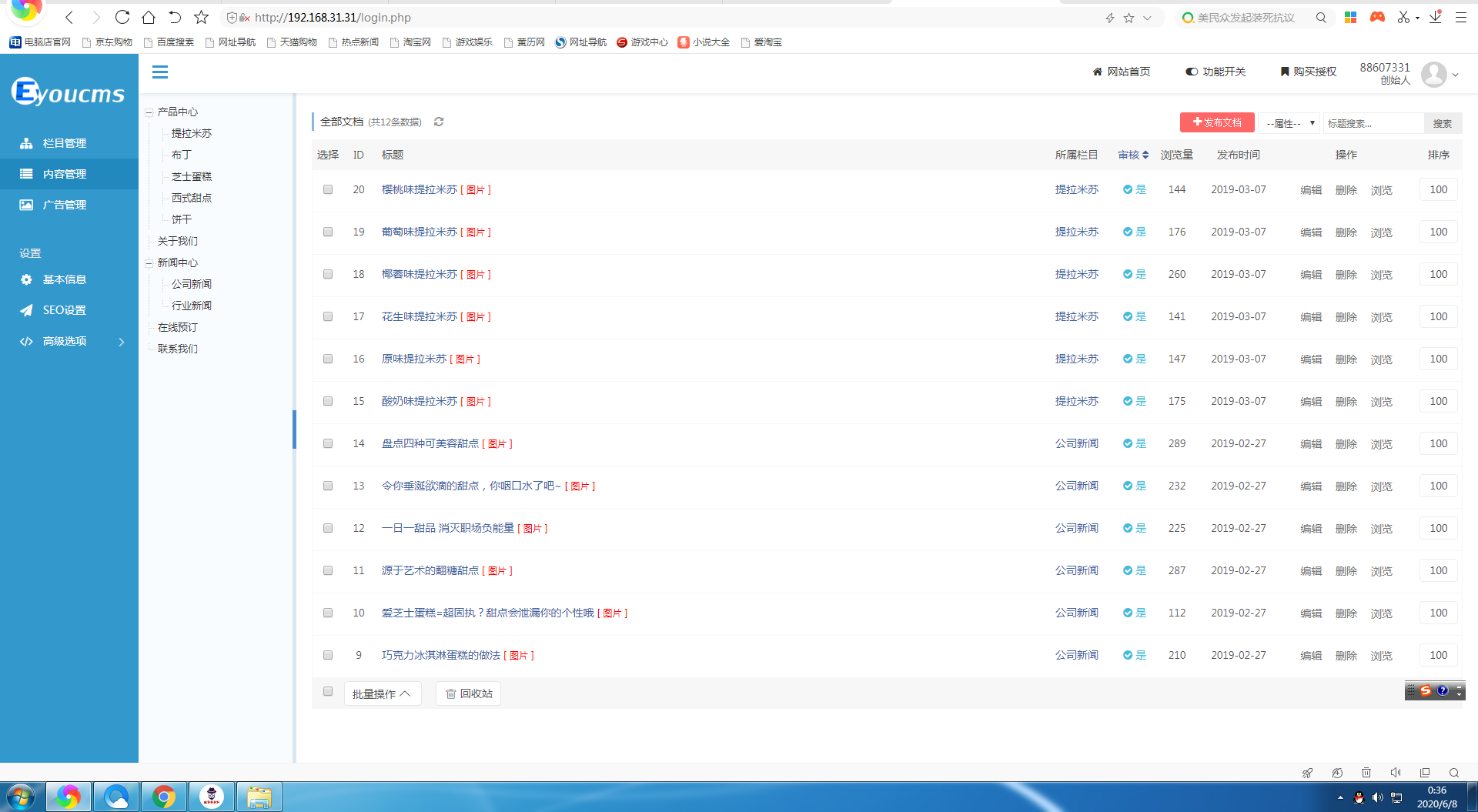Open the --属性-- dropdown
Screen dimensions: 1478x812
[x=1289, y=123]
